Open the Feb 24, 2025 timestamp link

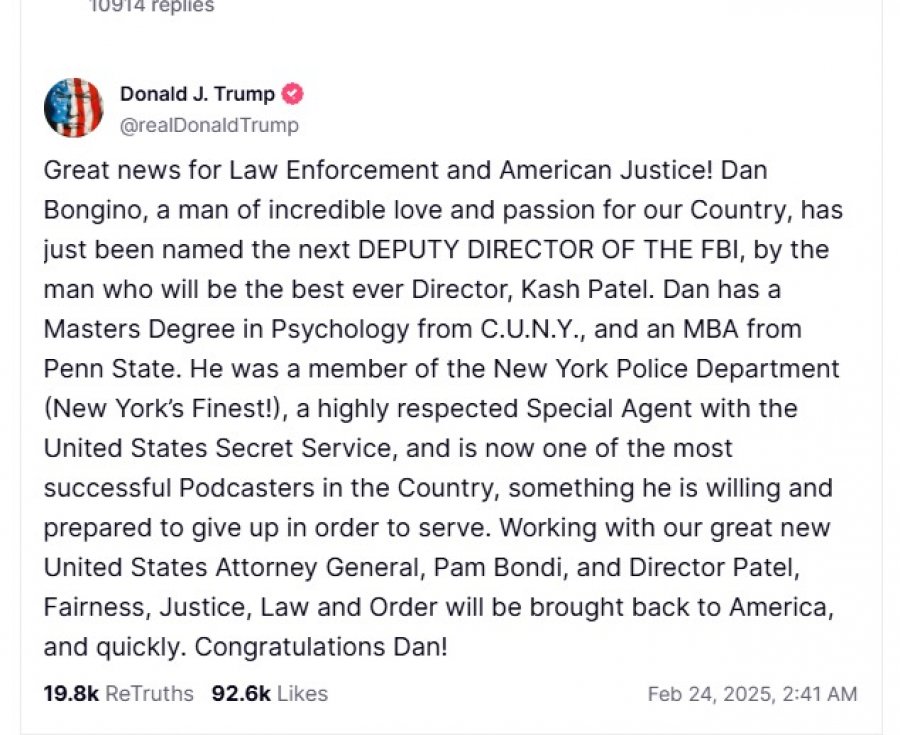click(751, 693)
